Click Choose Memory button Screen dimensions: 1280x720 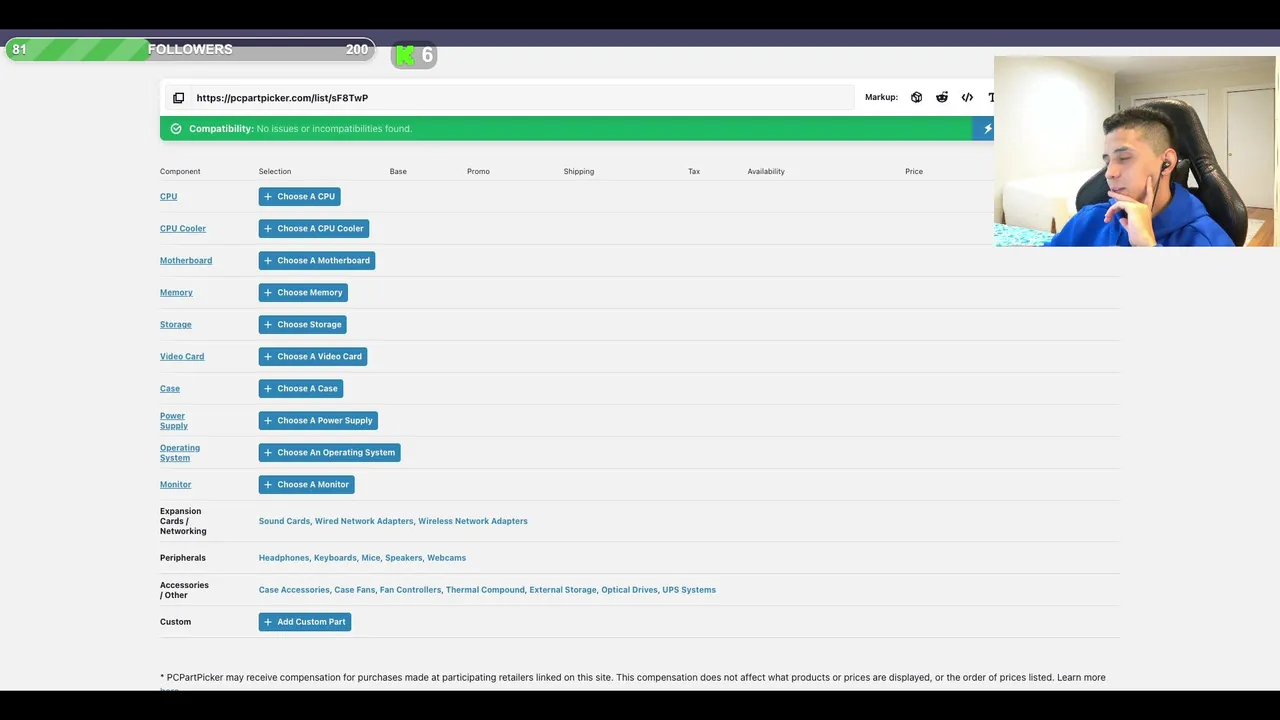click(303, 292)
